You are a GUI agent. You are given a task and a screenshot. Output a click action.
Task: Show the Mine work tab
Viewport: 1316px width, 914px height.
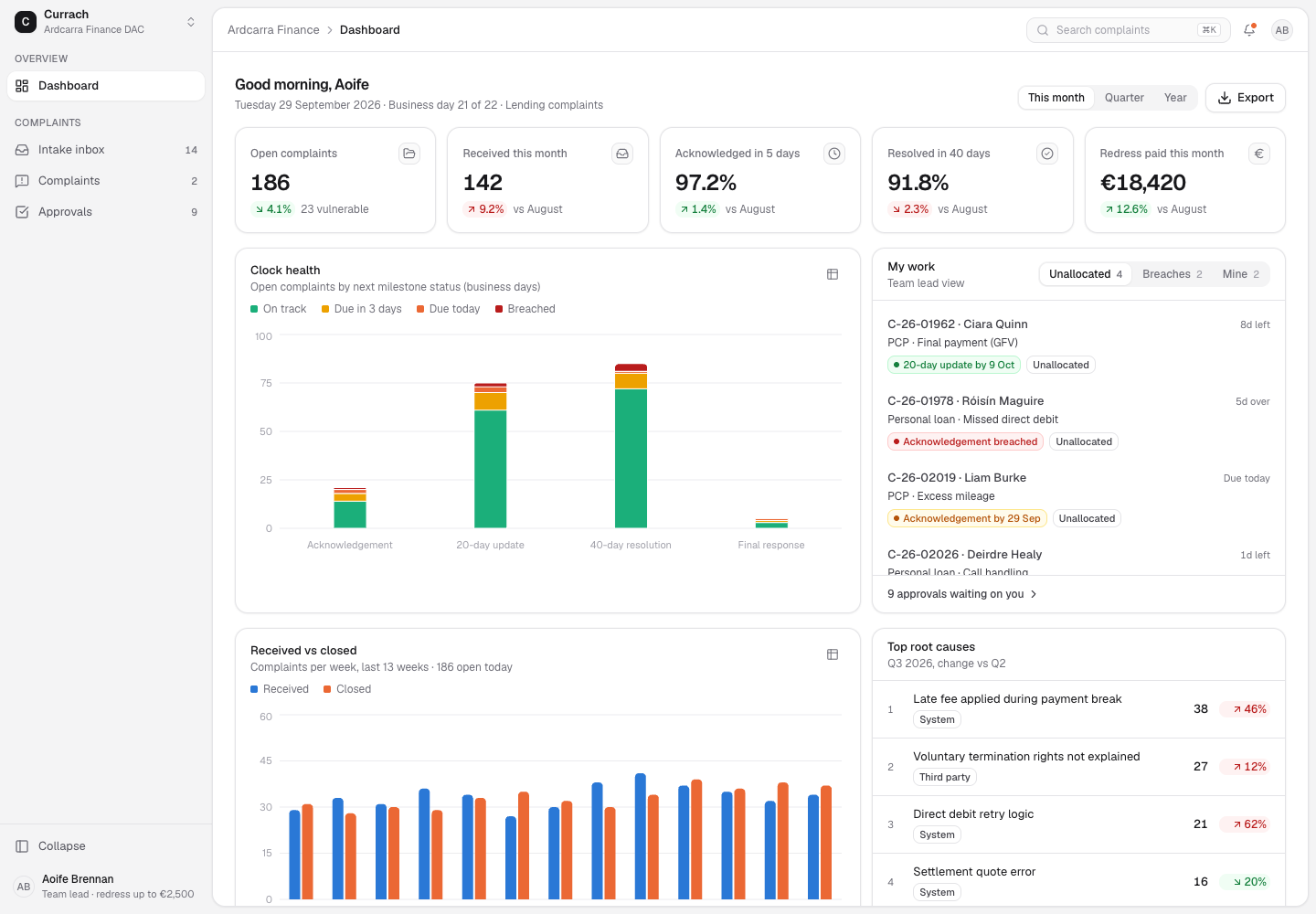click(x=1241, y=274)
